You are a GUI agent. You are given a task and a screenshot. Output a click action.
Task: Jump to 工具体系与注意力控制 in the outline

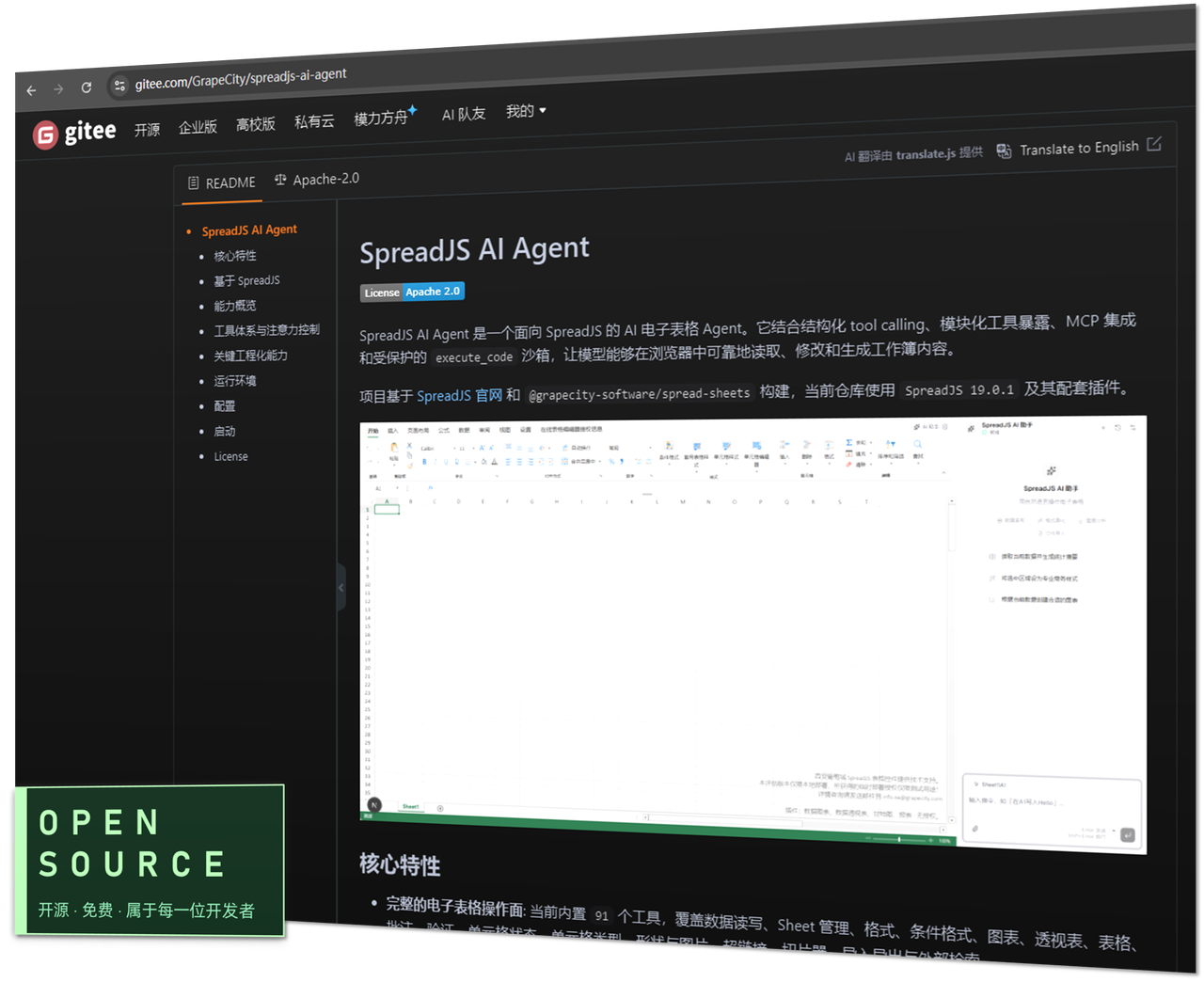[266, 330]
